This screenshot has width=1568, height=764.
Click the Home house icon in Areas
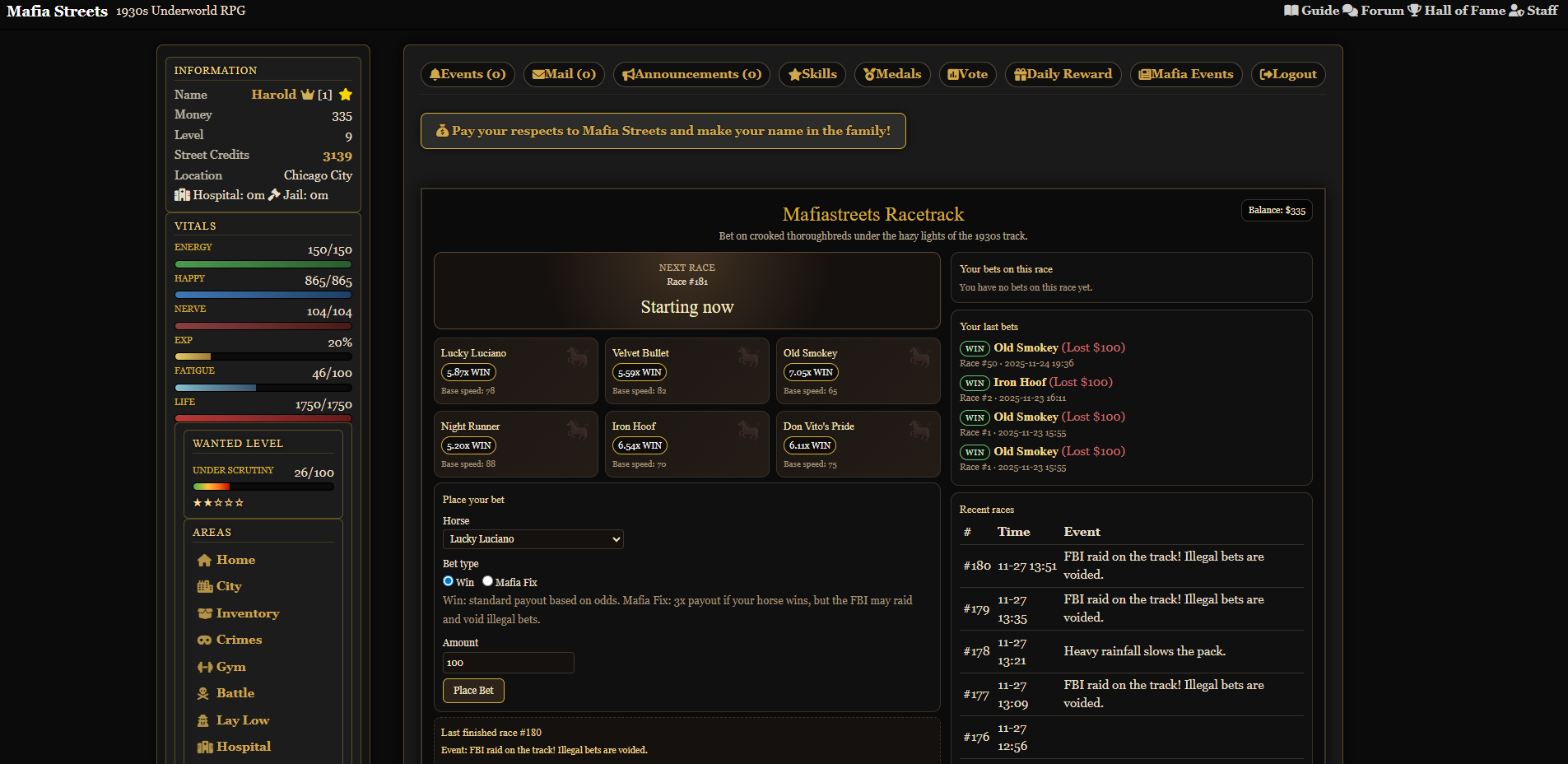click(x=204, y=561)
